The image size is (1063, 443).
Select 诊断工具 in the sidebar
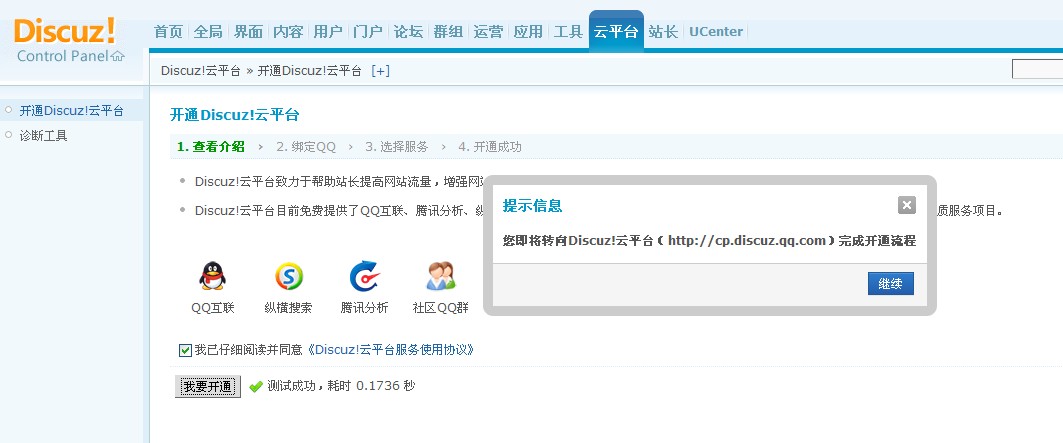point(43,136)
